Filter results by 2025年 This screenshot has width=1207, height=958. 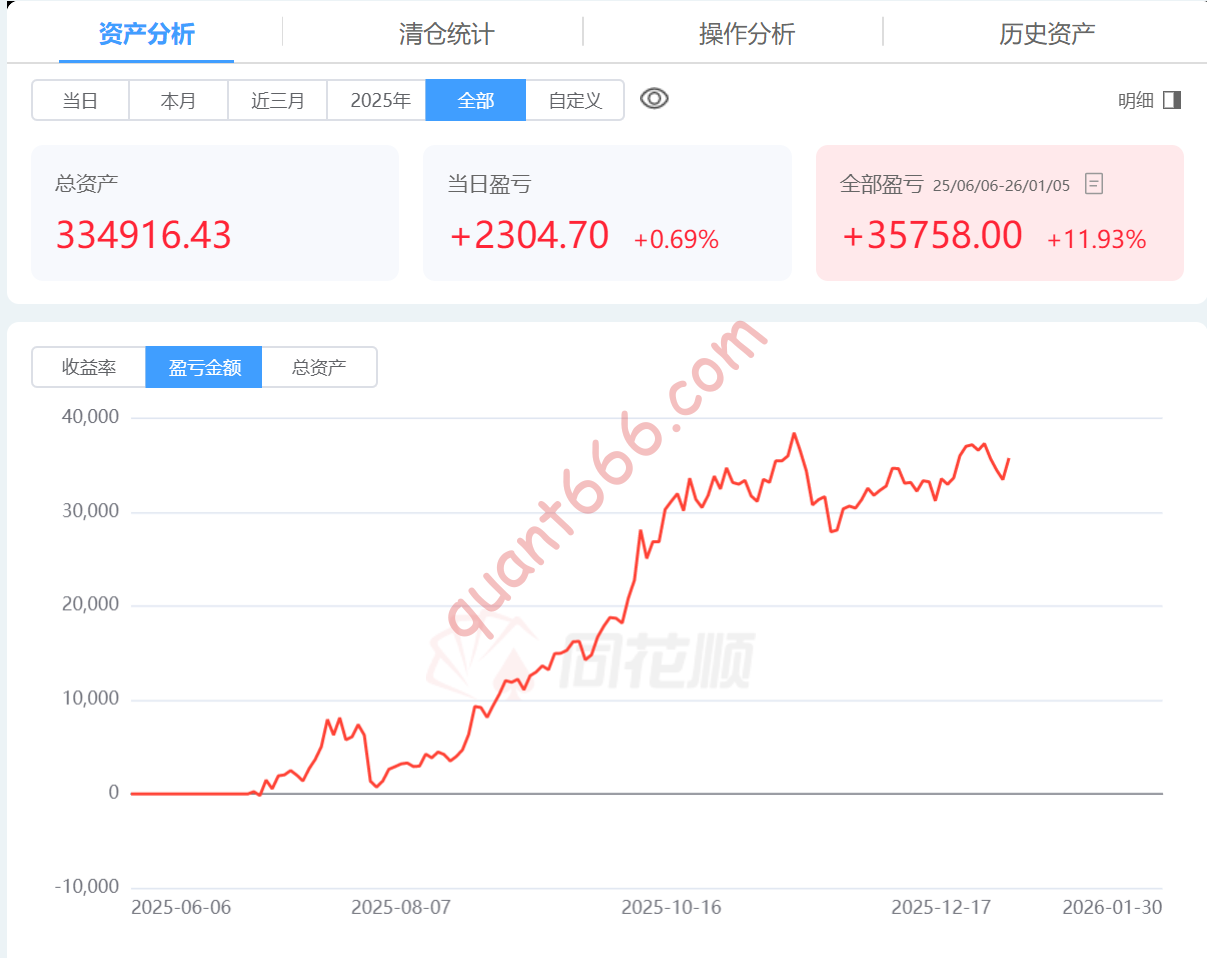pyautogui.click(x=377, y=100)
